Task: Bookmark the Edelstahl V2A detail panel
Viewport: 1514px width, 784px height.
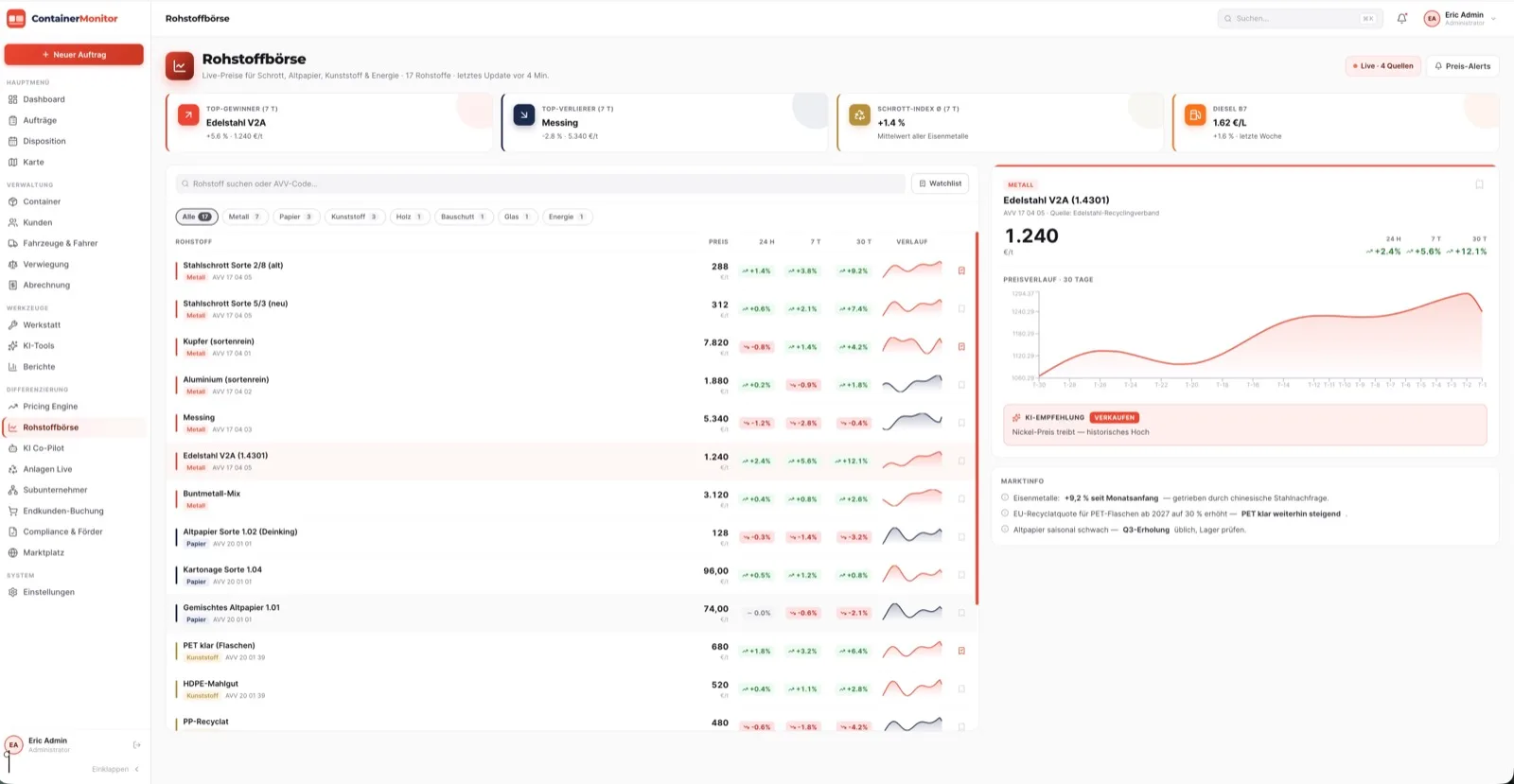Action: tap(1479, 184)
